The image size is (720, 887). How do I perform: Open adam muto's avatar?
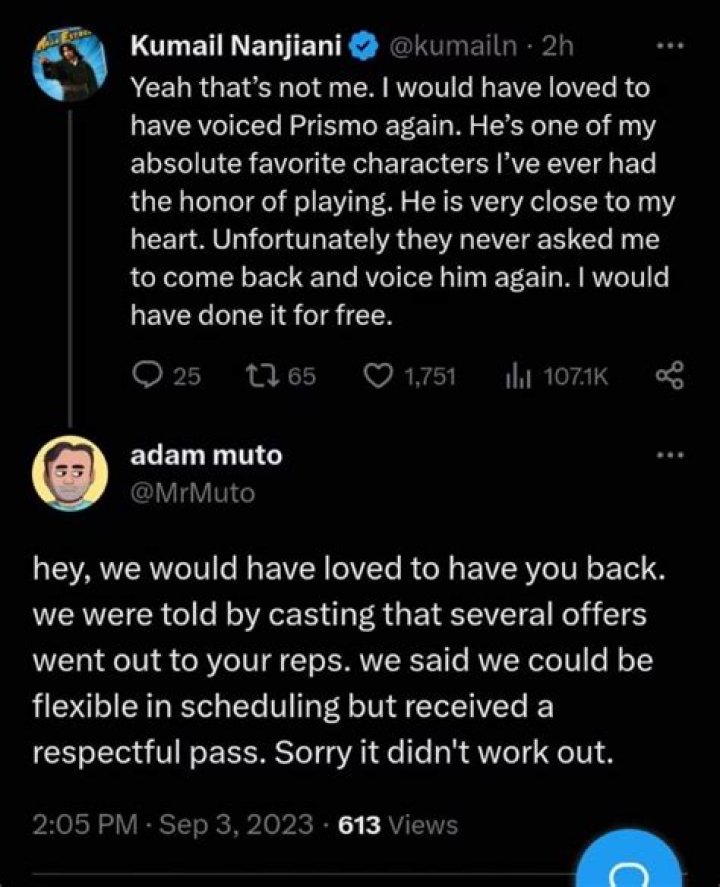(x=68, y=472)
